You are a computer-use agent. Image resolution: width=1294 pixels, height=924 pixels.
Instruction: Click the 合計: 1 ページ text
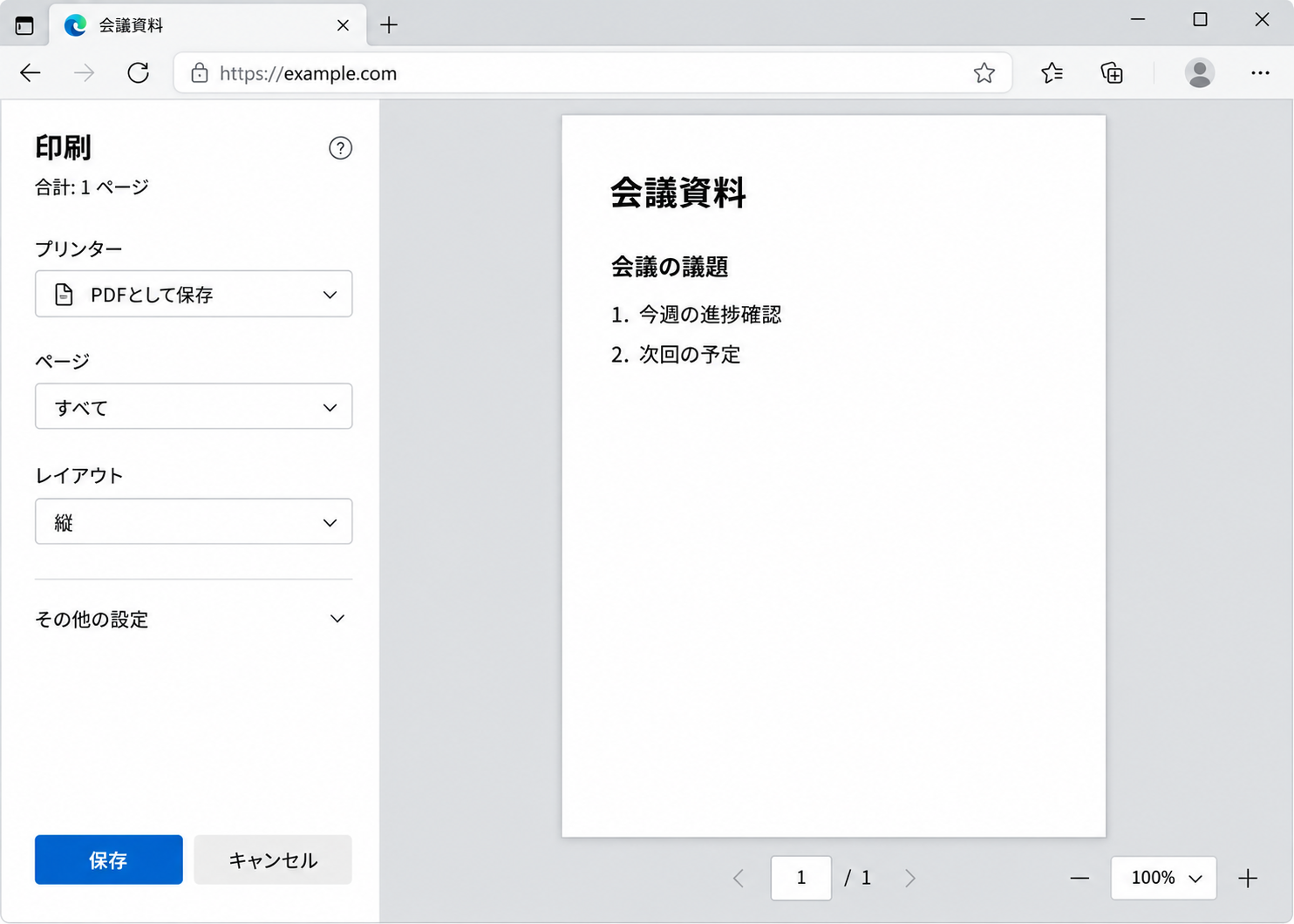coord(92,187)
